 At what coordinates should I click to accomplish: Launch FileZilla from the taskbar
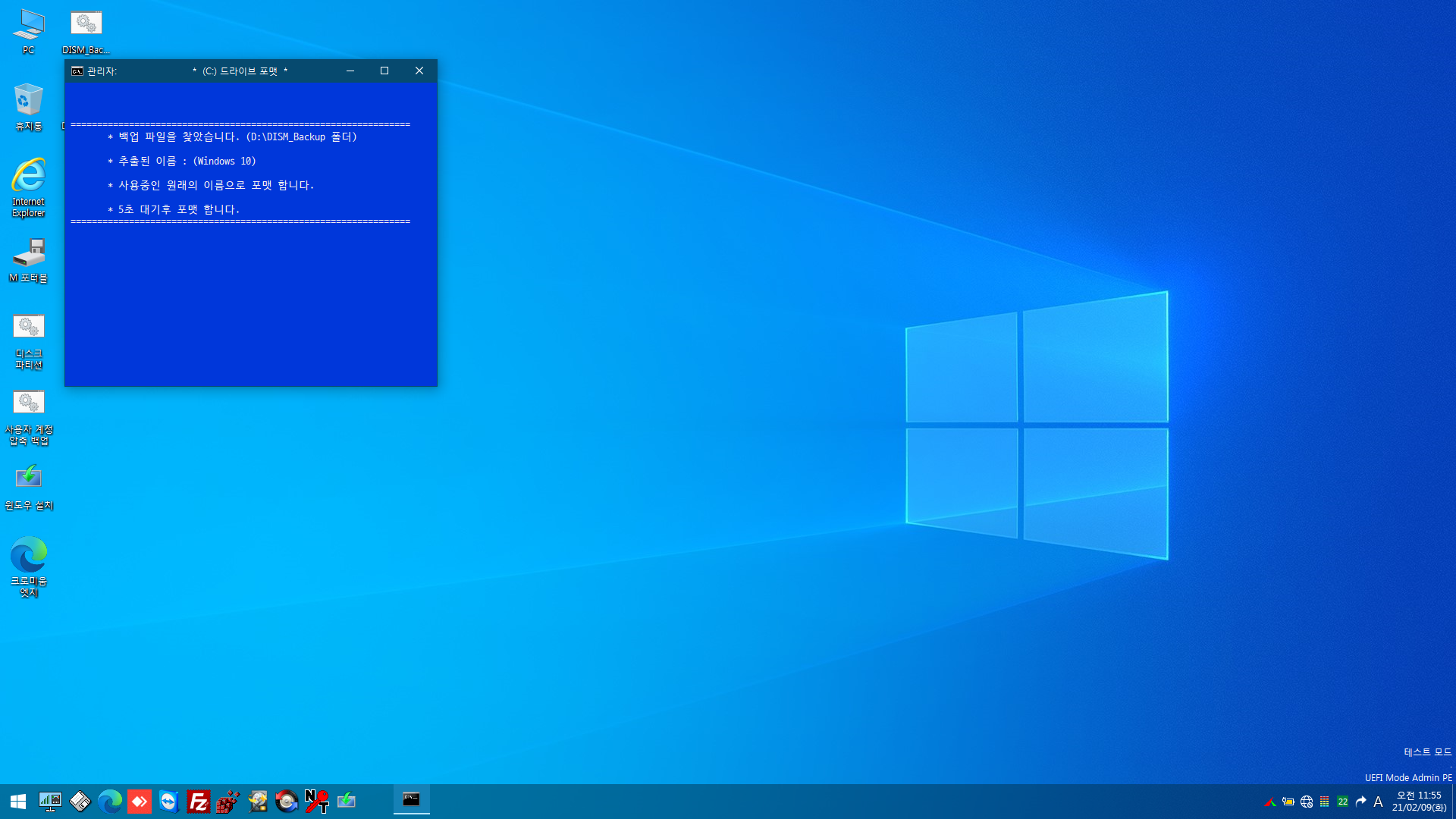198,801
